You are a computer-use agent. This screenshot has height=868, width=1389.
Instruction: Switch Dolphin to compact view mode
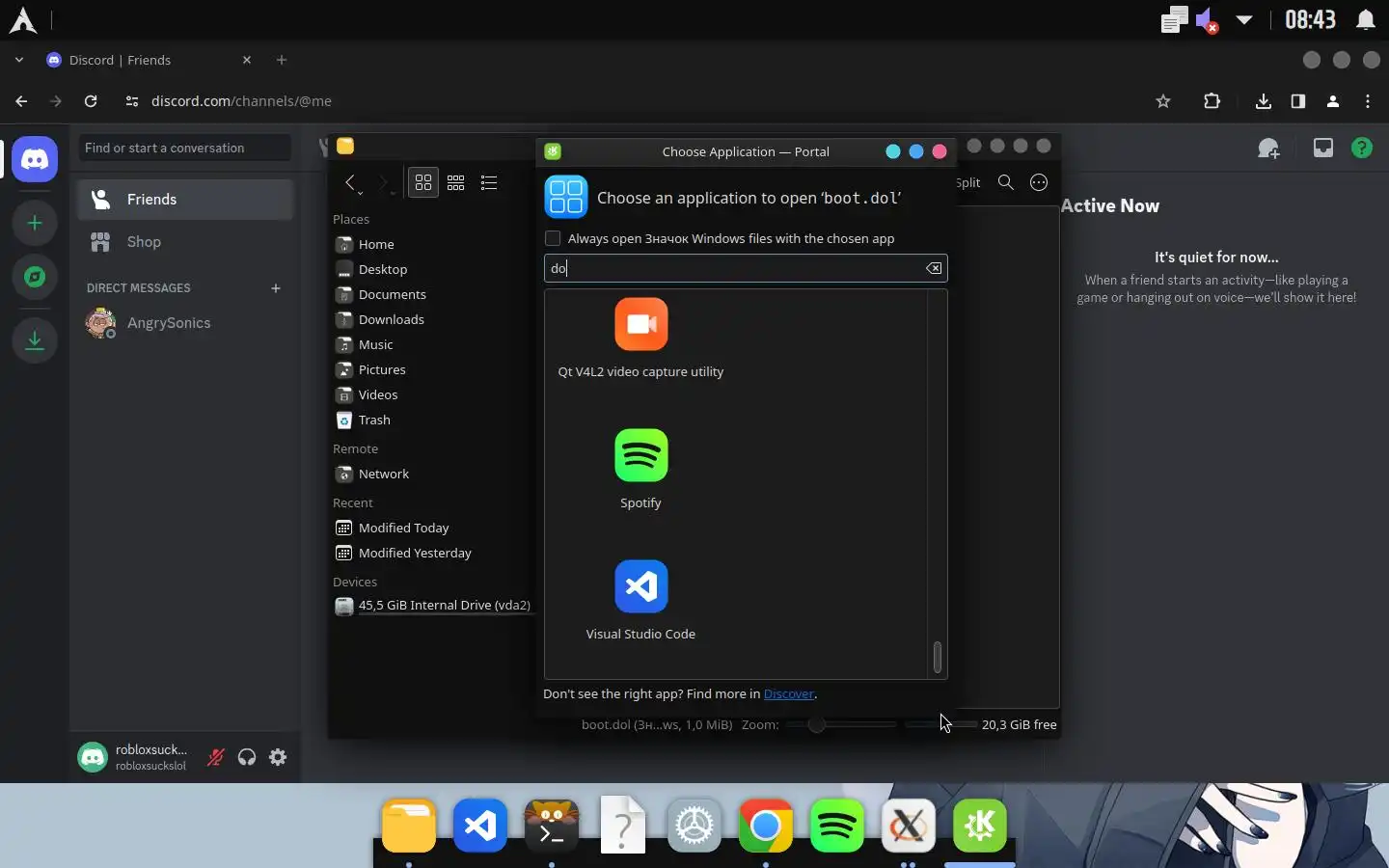(456, 182)
